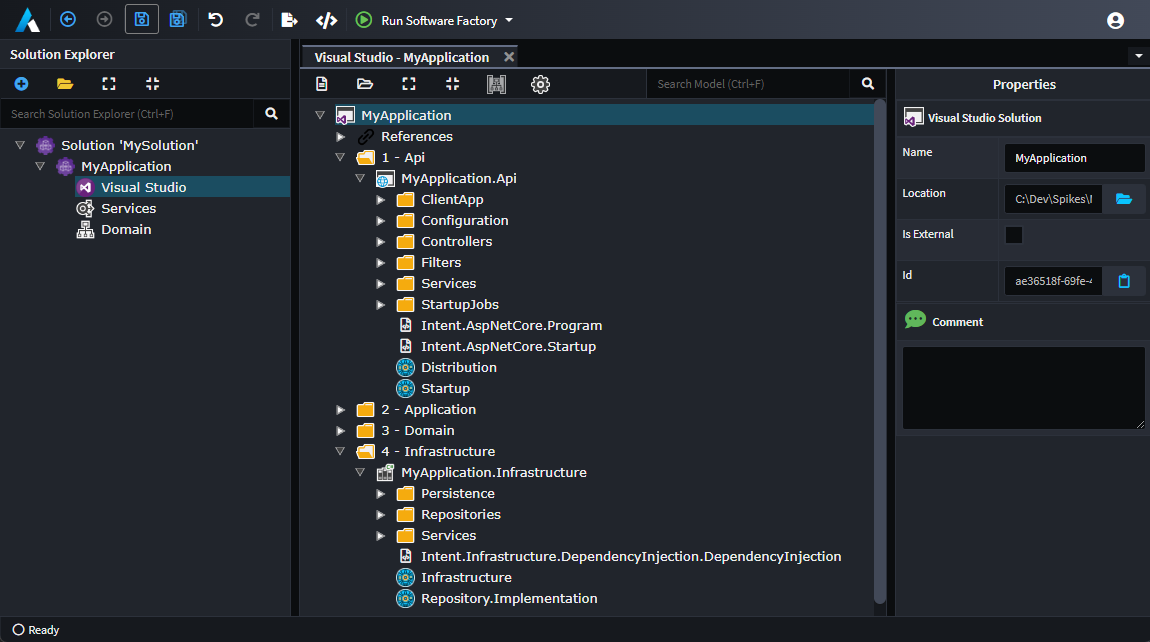Redo the last change

(252, 20)
